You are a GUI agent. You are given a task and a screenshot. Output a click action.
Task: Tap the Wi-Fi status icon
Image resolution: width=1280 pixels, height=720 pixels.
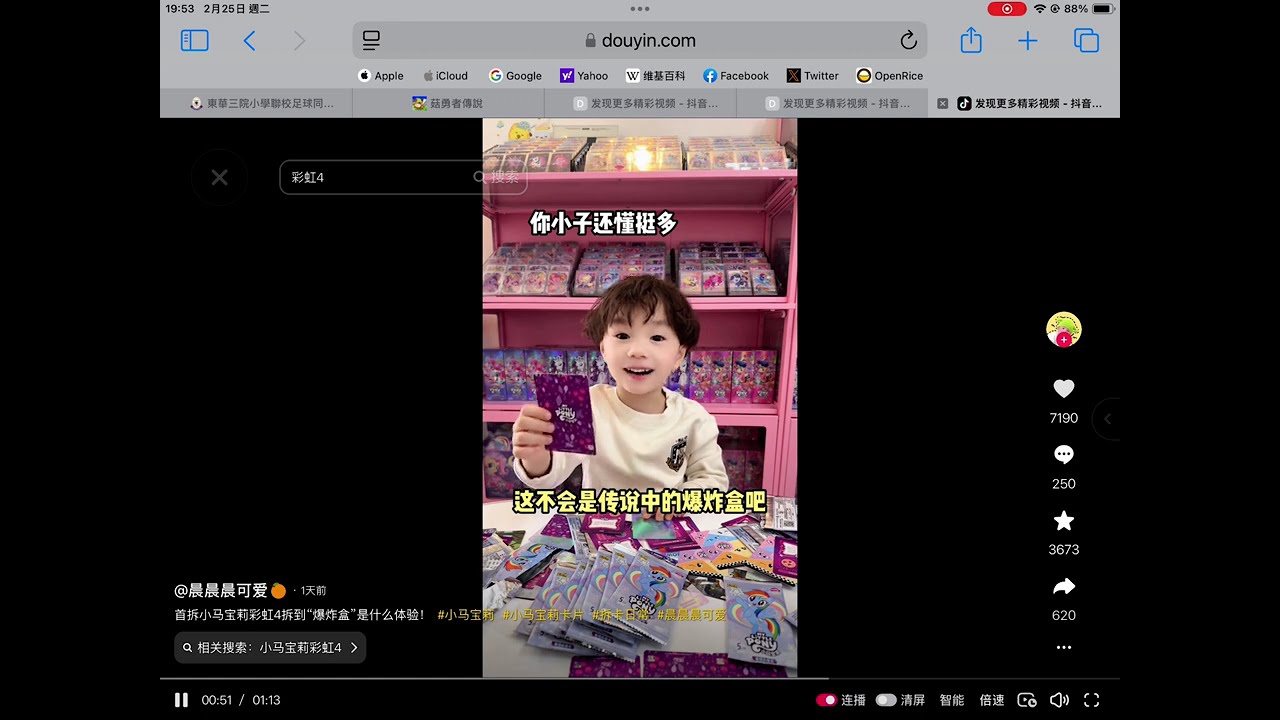pos(1040,9)
